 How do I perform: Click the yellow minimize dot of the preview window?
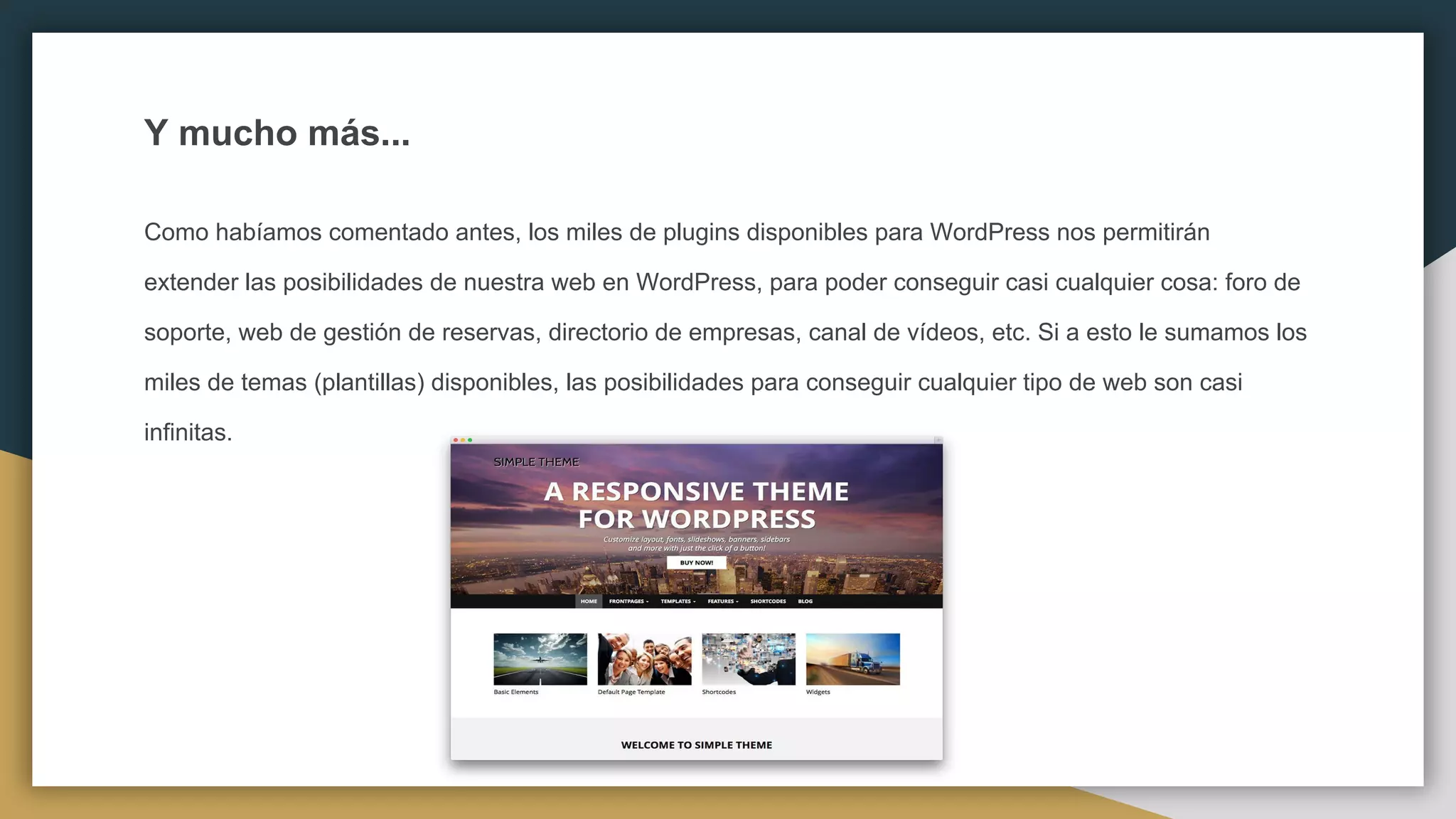pos(463,440)
